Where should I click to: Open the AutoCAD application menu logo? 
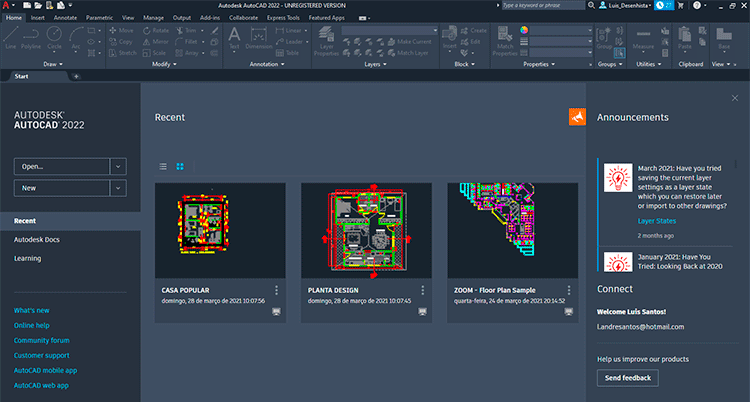[x=6, y=5]
